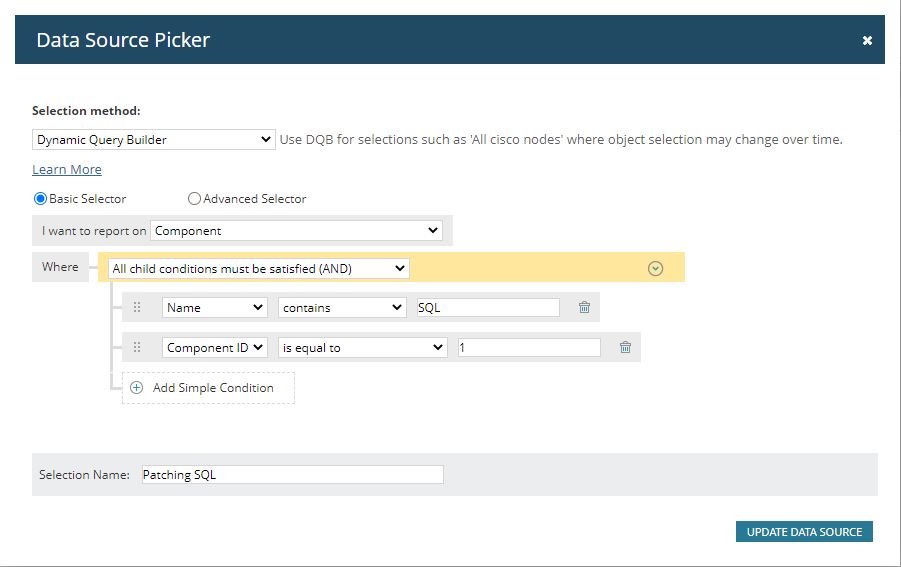Screen dimensions: 901x567
Task: Open the Selection method dropdown
Action: click(153, 140)
